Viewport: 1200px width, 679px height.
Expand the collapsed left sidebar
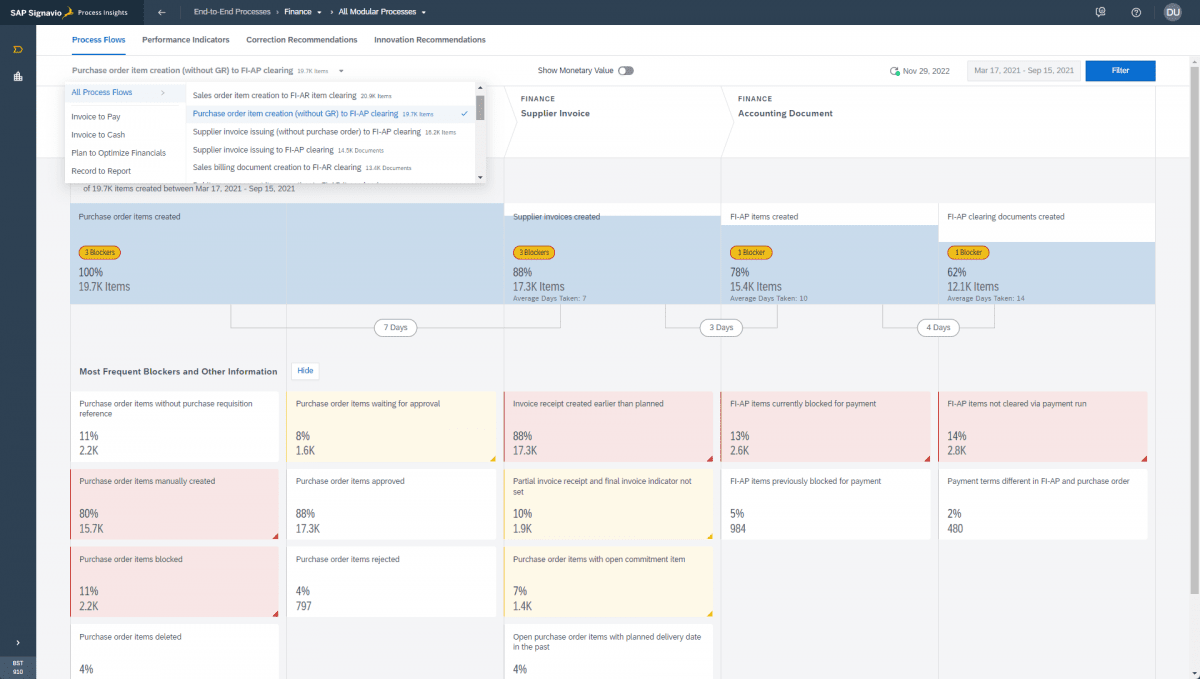[x=17, y=643]
